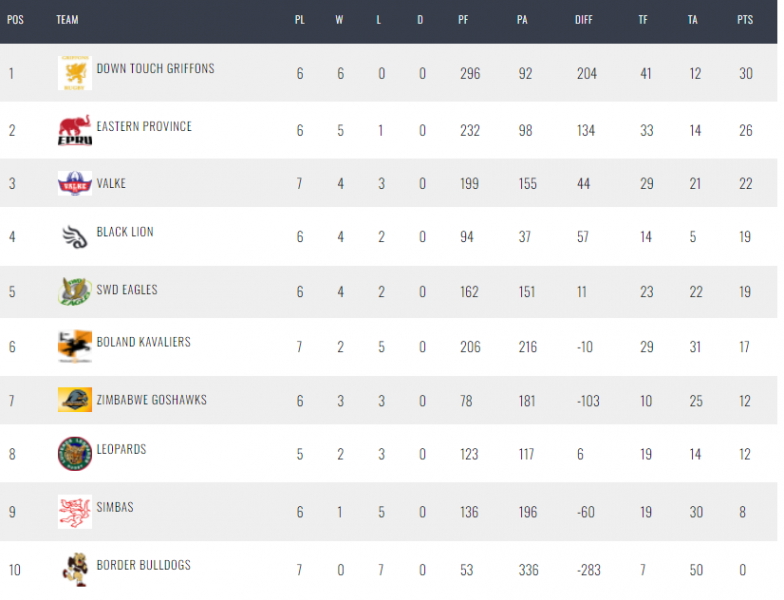Image resolution: width=784 pixels, height=600 pixels.
Task: Click the Down Touch Griffons team logo
Action: (74, 73)
